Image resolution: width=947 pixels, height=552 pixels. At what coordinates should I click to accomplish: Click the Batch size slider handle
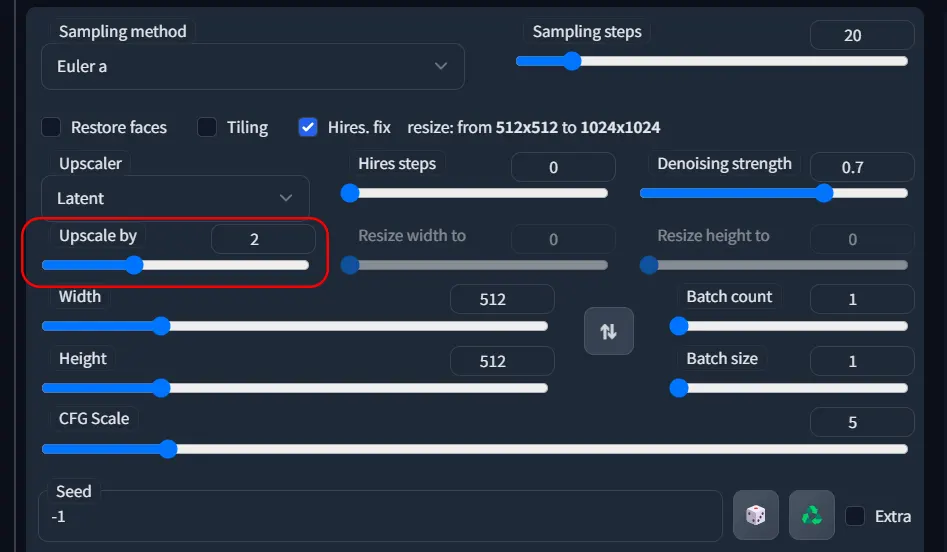tap(679, 388)
